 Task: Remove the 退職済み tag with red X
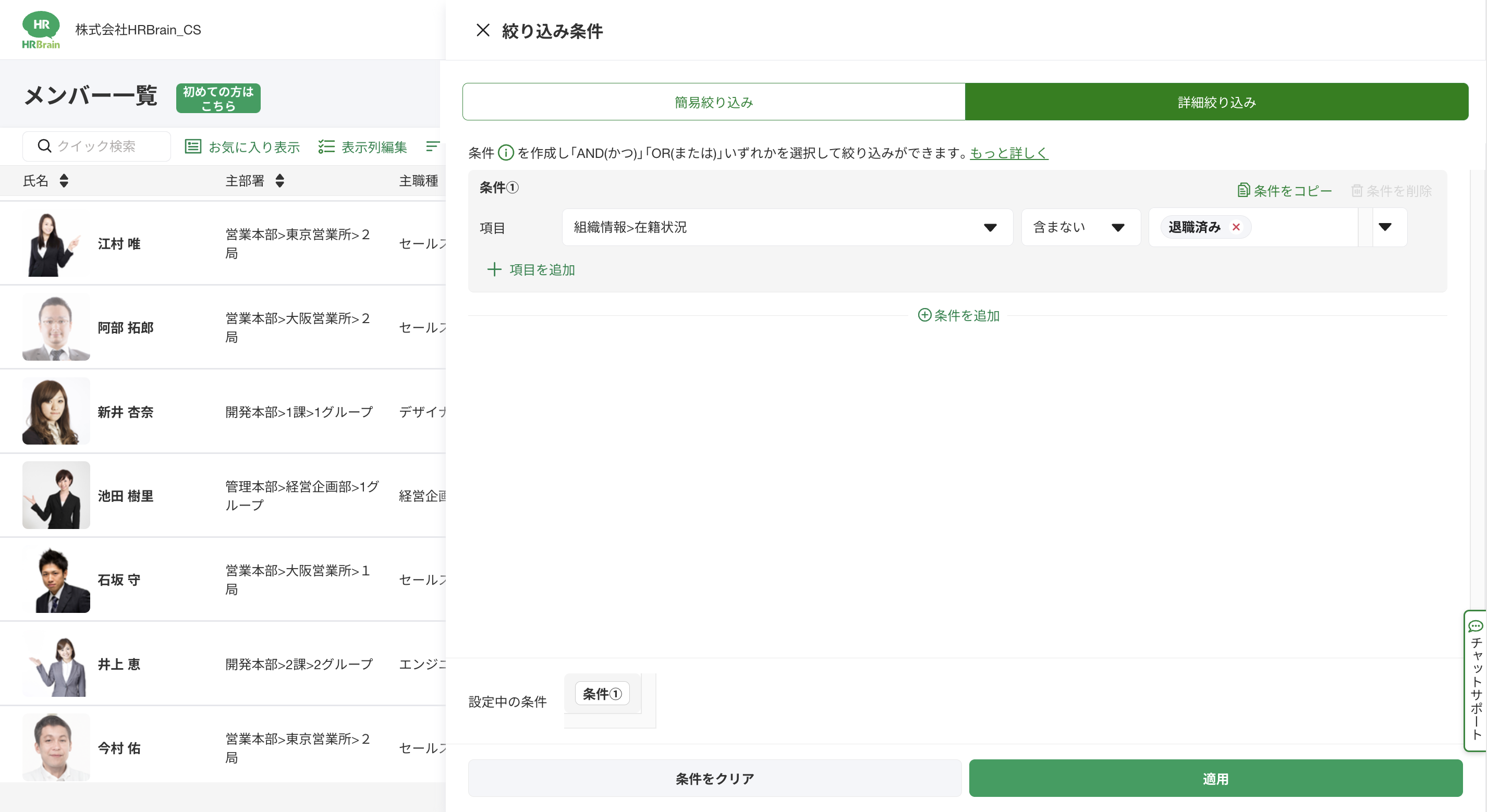pyautogui.click(x=1237, y=227)
